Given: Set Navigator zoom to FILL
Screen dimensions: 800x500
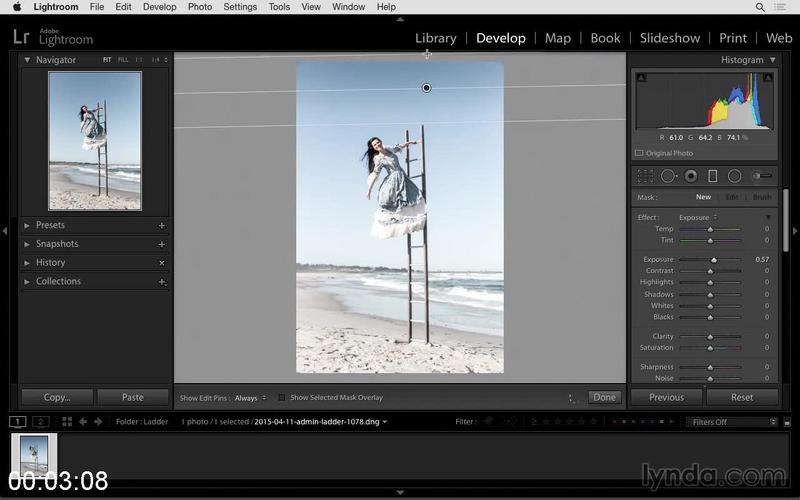Looking at the screenshot, I should pos(123,60).
